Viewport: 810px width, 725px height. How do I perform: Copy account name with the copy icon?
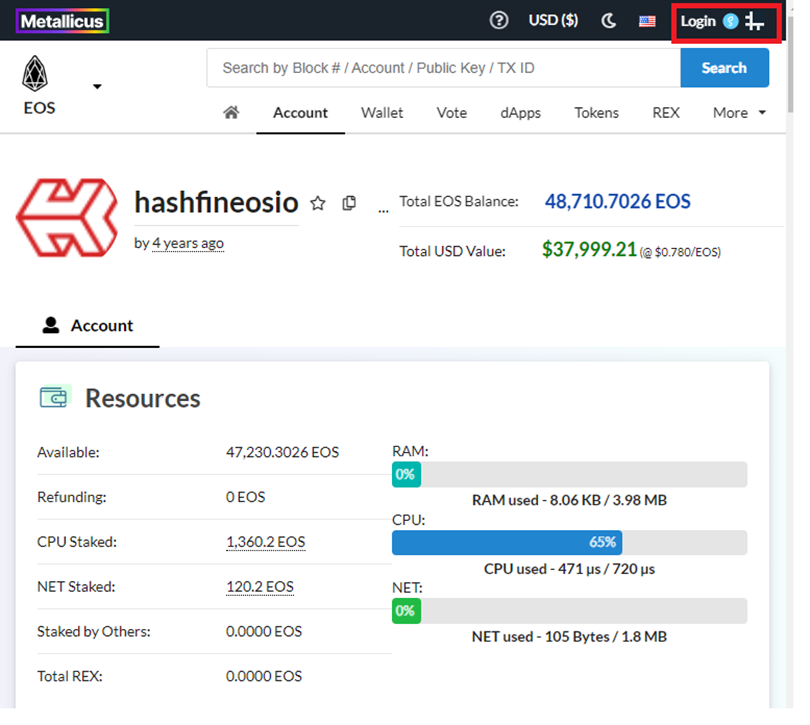pyautogui.click(x=349, y=203)
